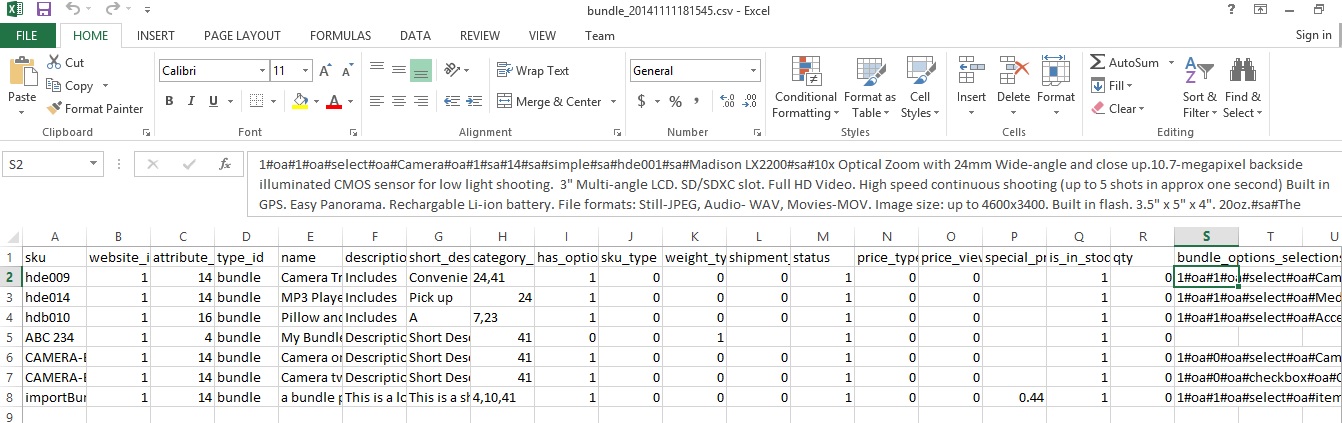
Task: Click the Paste clipboard icon
Action: [22, 72]
